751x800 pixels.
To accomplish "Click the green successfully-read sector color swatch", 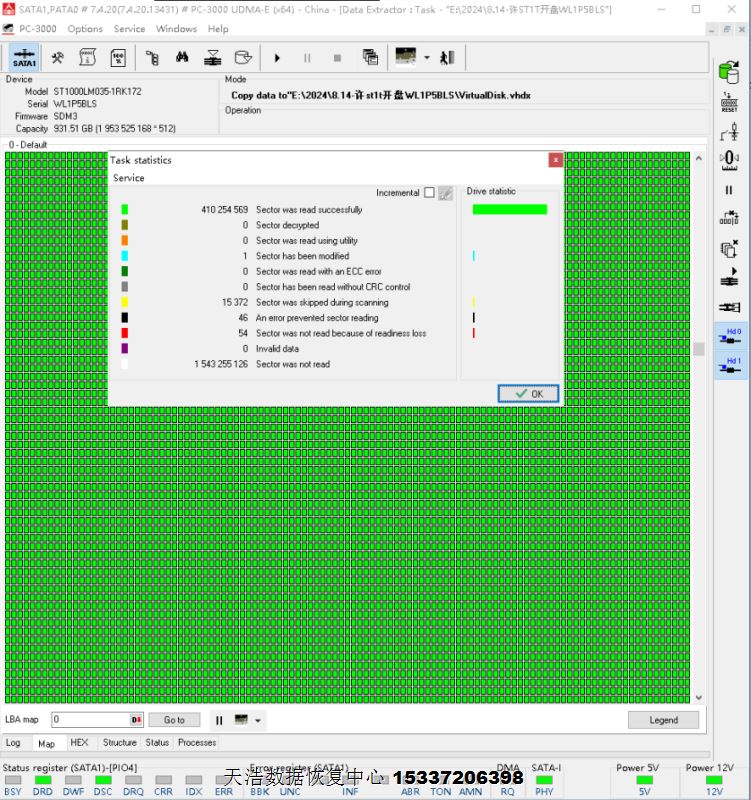I will (x=125, y=210).
